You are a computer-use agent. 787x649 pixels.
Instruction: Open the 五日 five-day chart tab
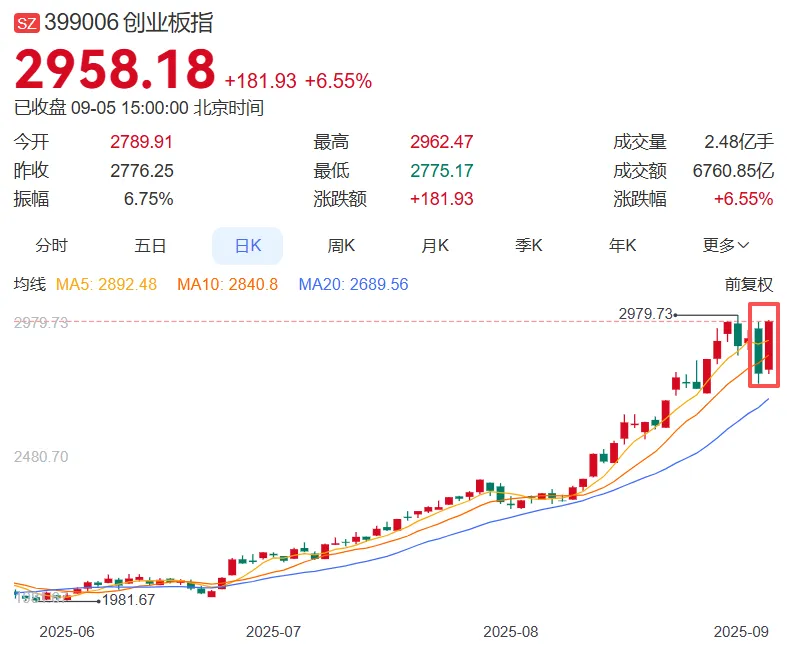[x=150, y=245]
